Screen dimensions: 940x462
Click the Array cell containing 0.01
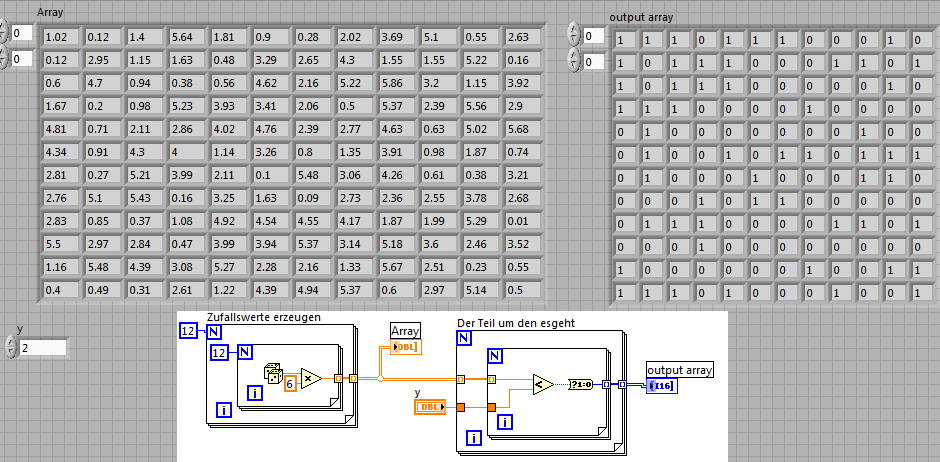coord(523,221)
